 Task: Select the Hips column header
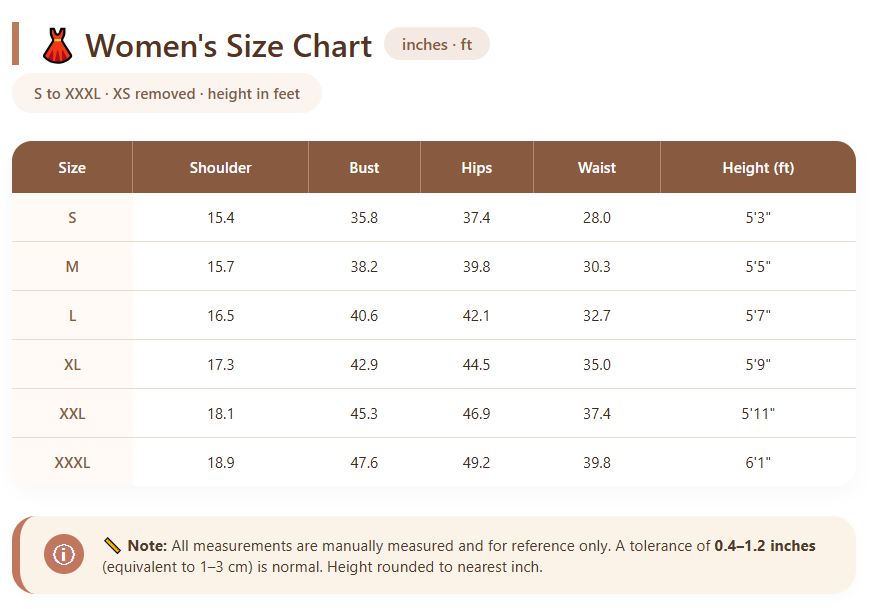pos(476,168)
